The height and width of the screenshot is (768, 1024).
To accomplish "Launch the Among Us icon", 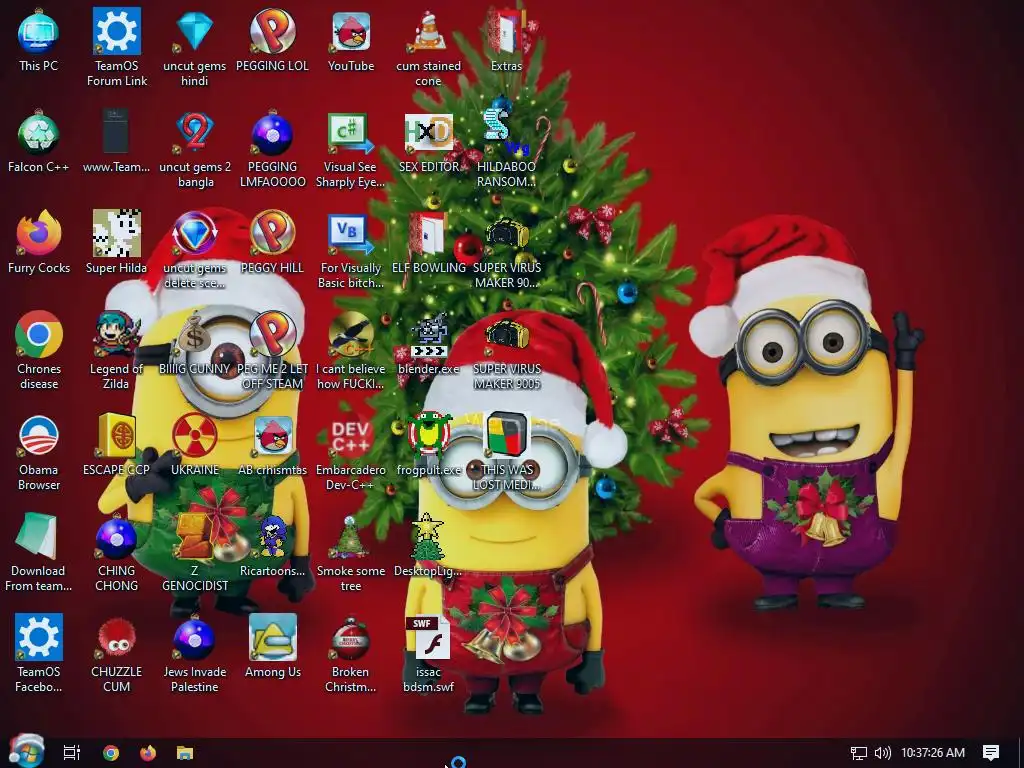I will click(272, 647).
